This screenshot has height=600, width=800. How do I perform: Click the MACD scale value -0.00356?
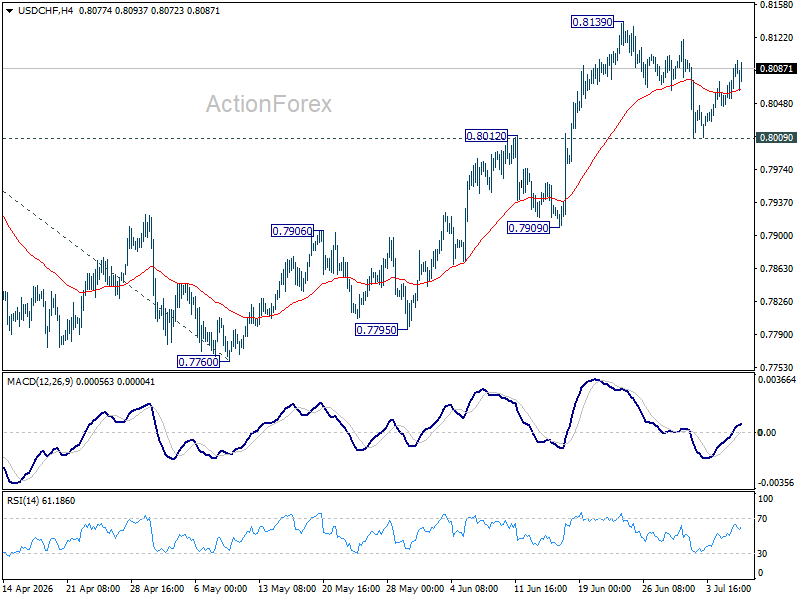click(x=776, y=483)
